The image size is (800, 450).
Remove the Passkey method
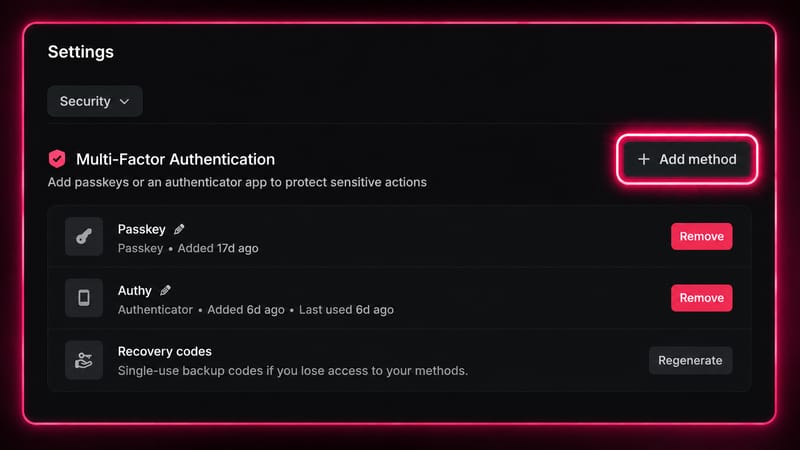(x=702, y=236)
